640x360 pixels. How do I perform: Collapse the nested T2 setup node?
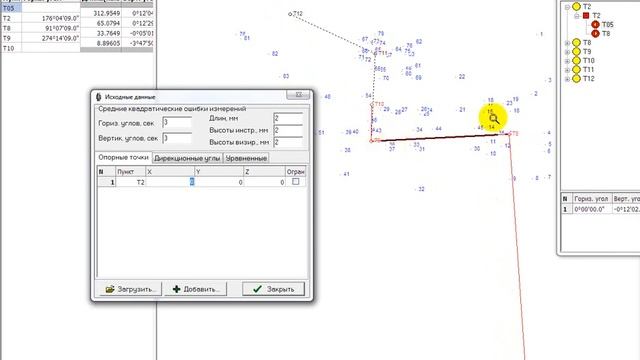tap(577, 16)
